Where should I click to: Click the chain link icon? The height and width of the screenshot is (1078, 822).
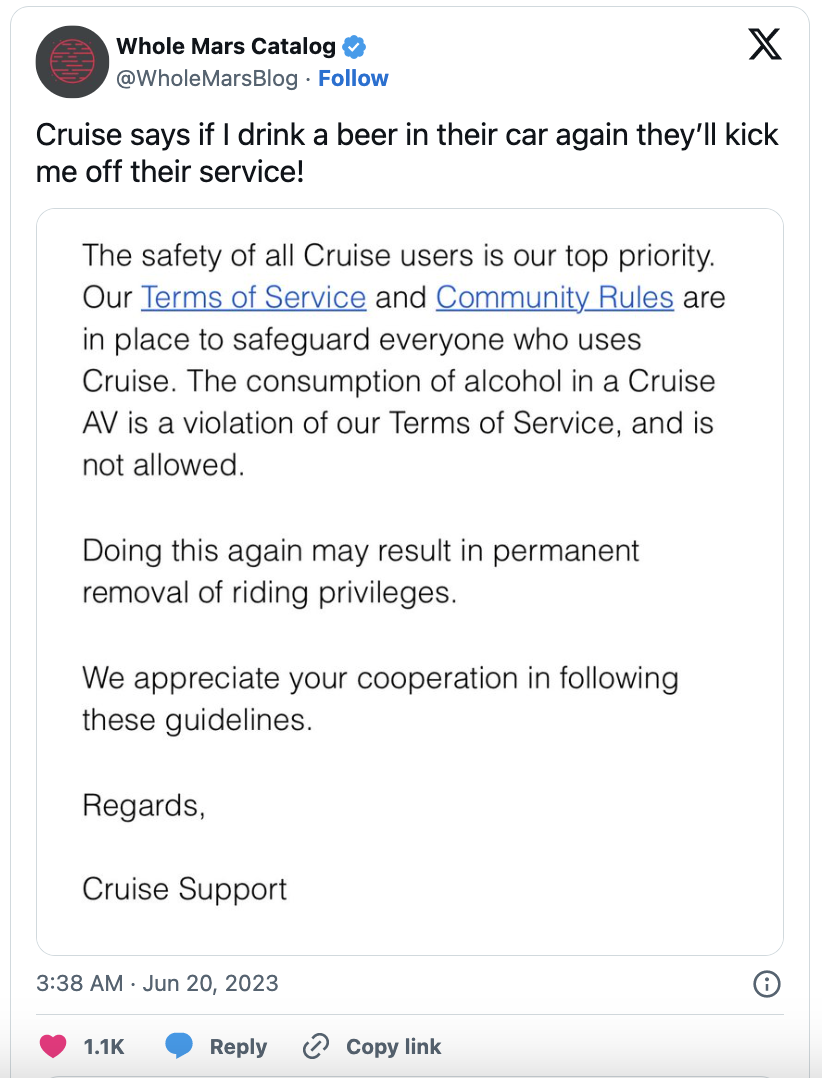click(x=315, y=1046)
